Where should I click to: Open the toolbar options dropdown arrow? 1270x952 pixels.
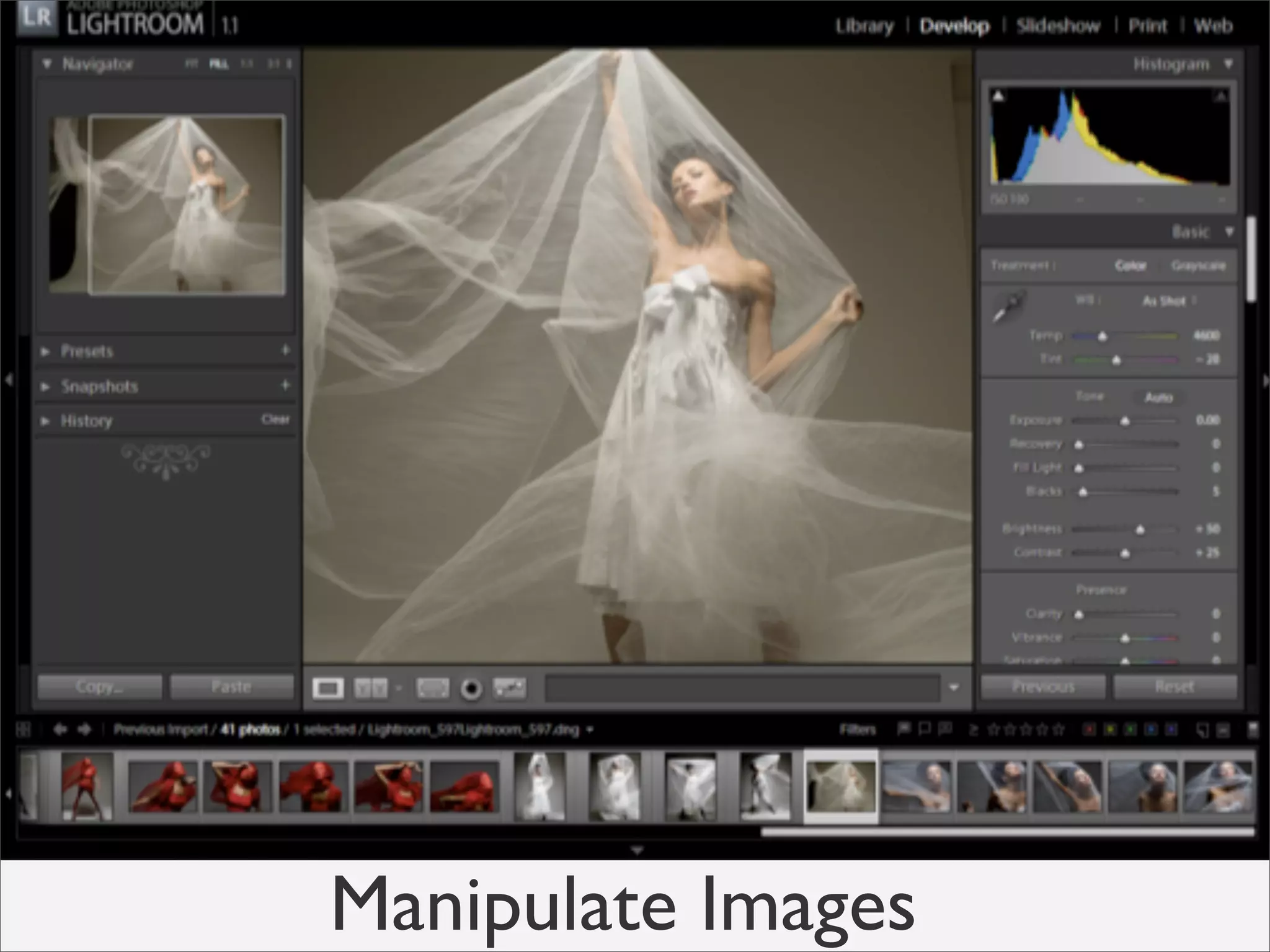954,687
